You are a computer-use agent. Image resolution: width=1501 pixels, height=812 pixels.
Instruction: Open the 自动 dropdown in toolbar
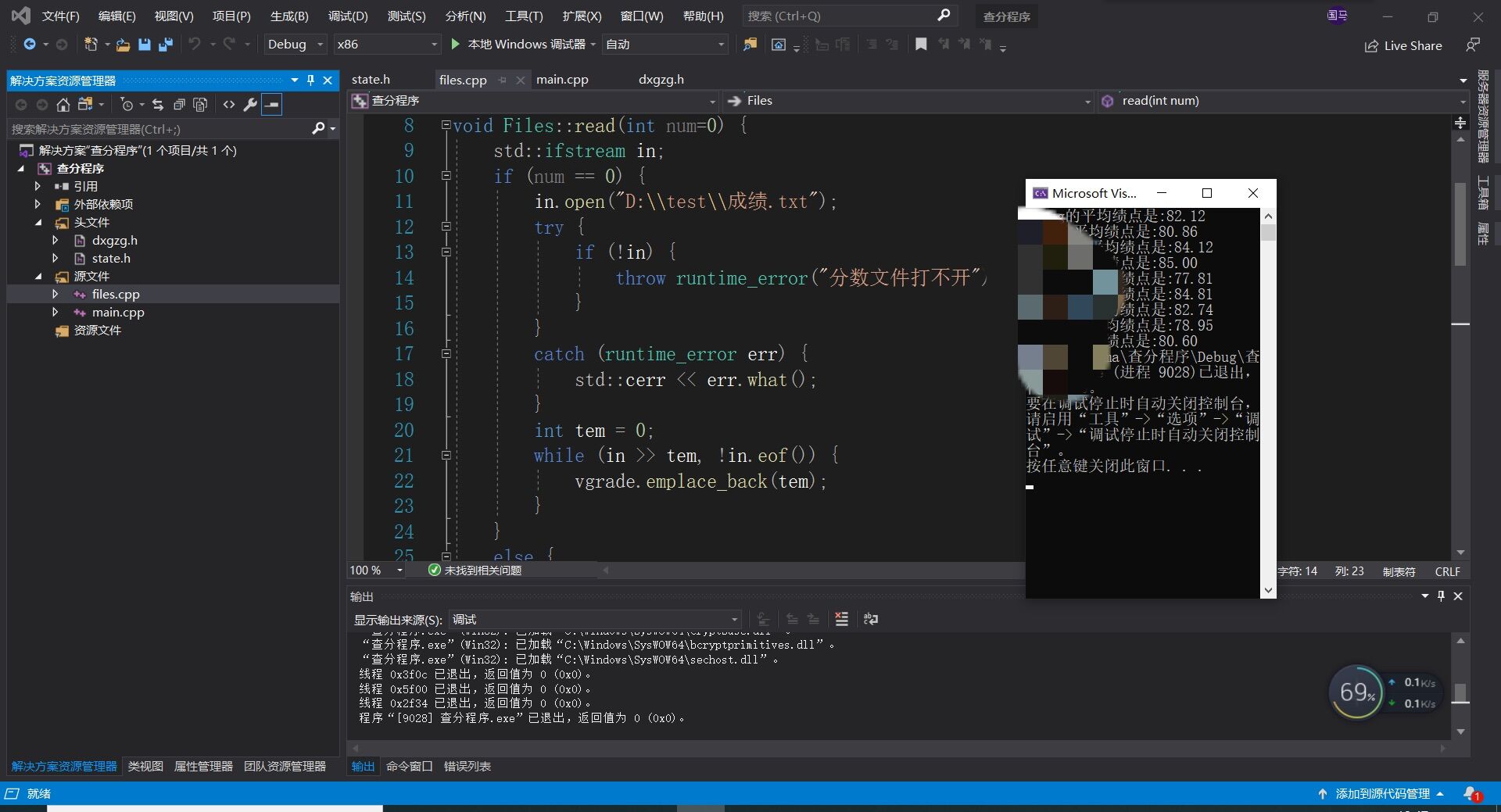(x=665, y=45)
